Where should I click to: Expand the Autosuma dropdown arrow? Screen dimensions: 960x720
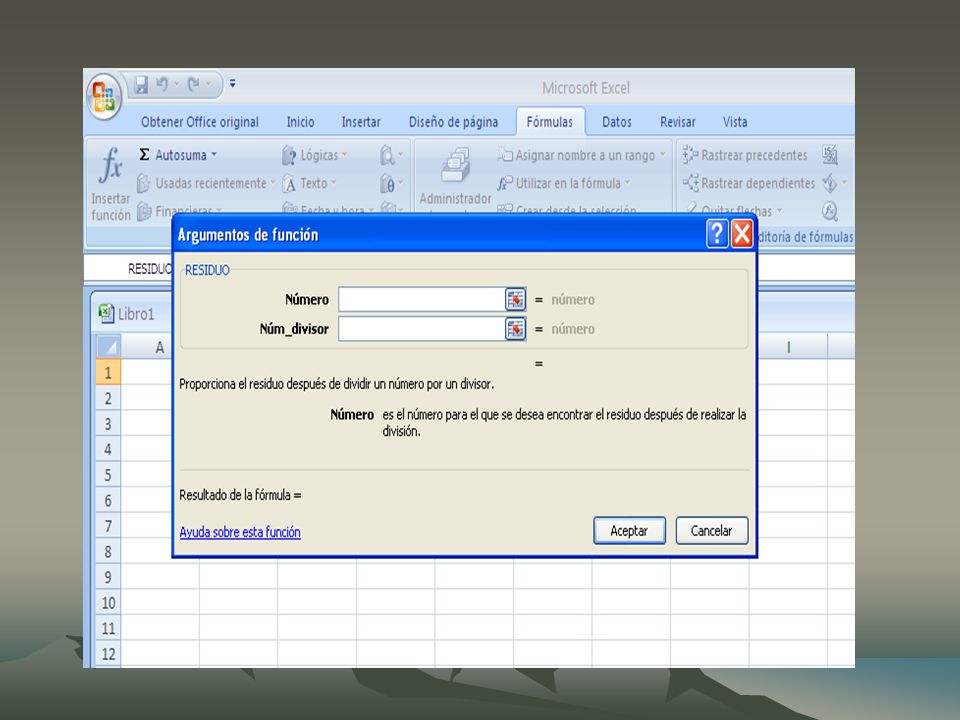click(214, 155)
